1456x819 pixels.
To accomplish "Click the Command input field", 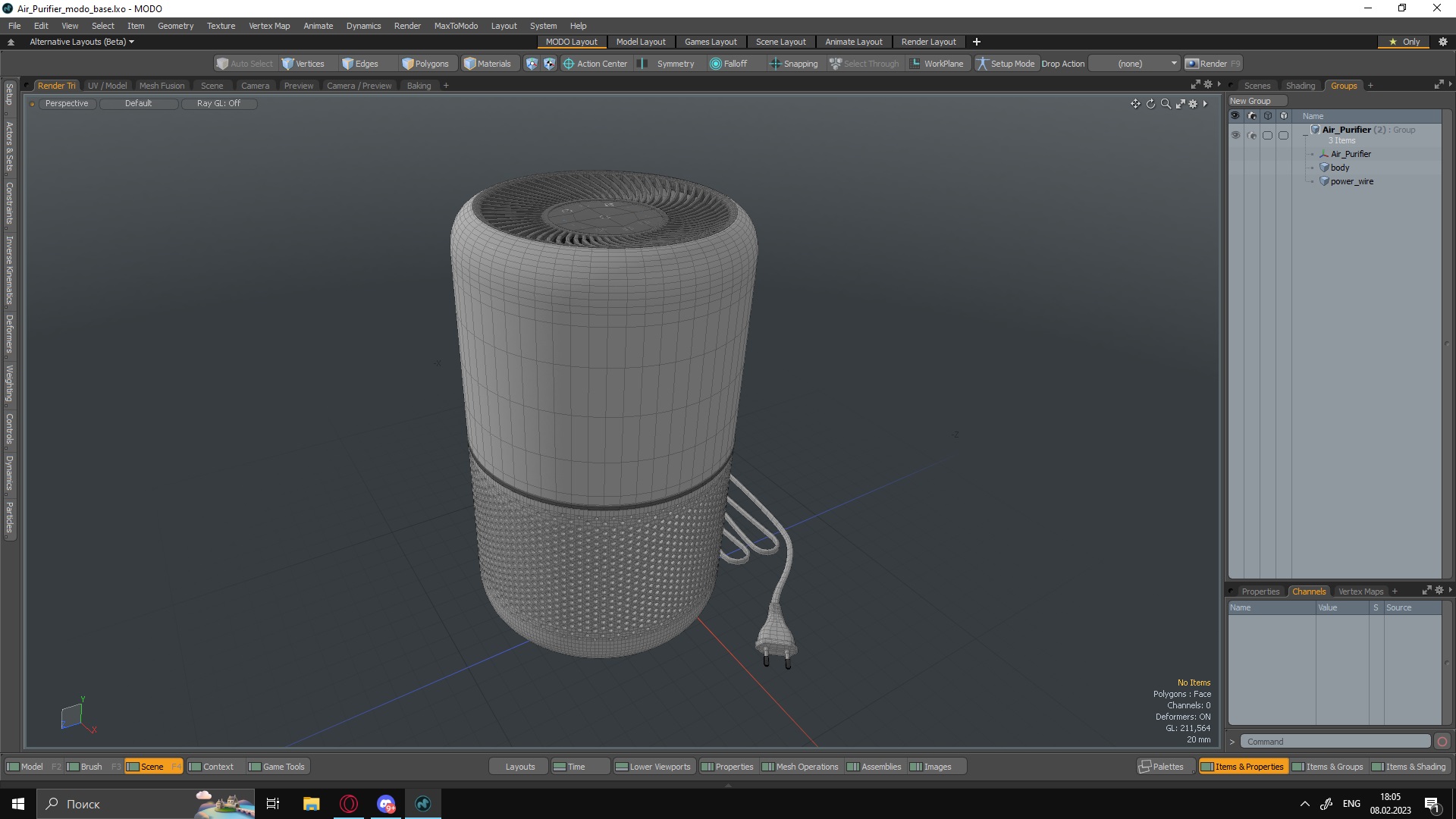I will [1336, 741].
